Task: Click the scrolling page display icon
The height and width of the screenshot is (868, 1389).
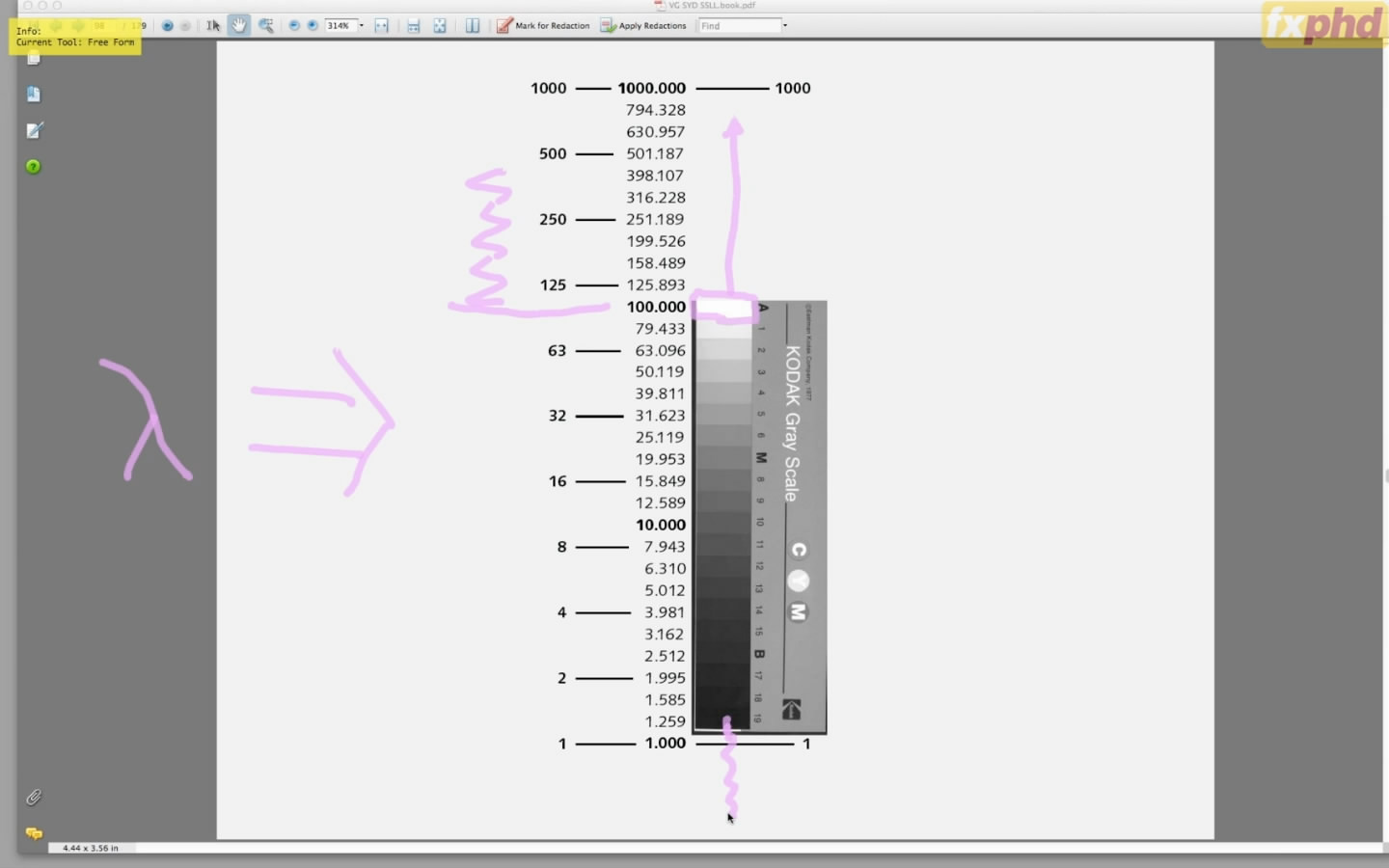Action: click(x=413, y=26)
